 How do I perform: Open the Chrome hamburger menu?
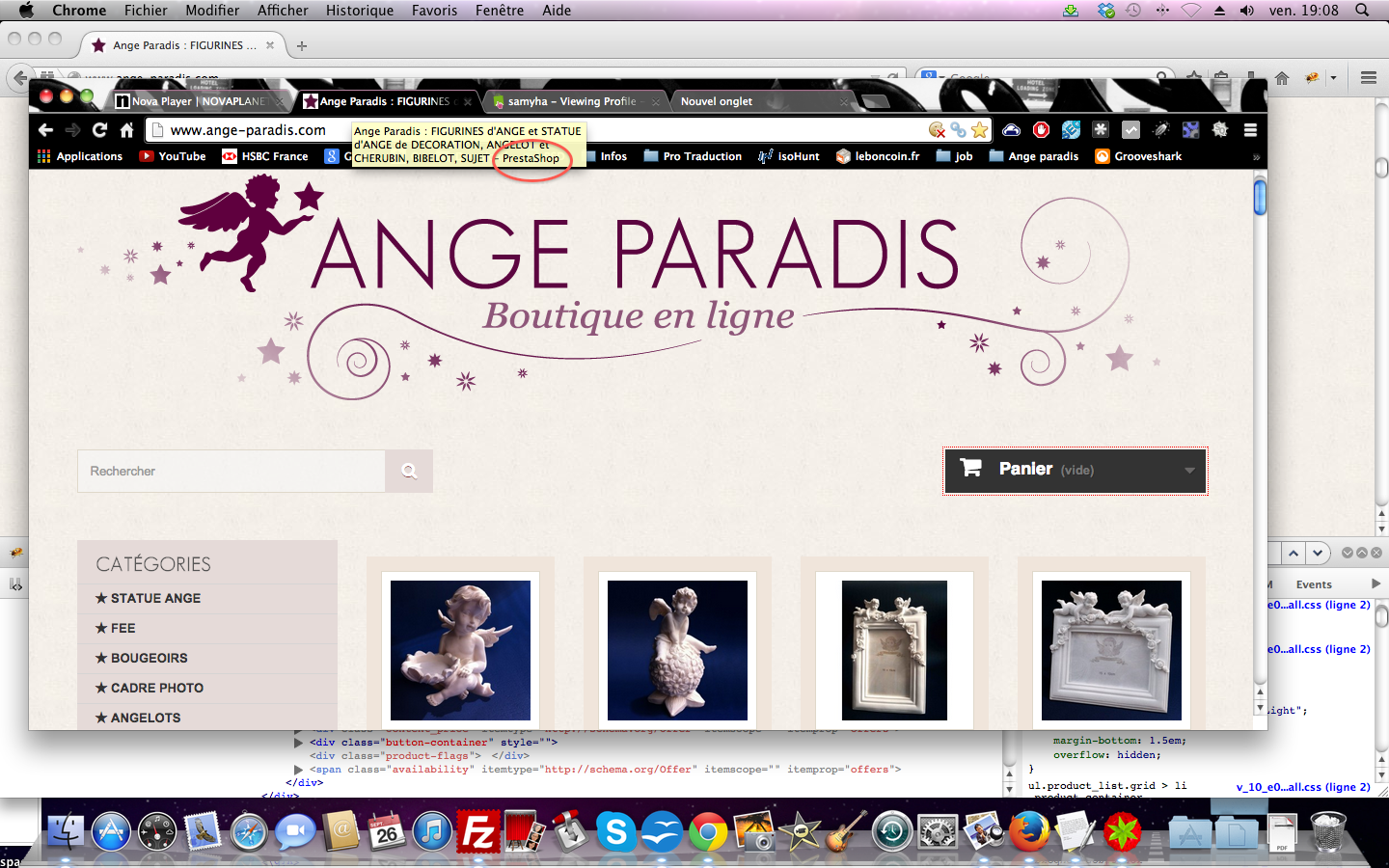pos(1250,129)
